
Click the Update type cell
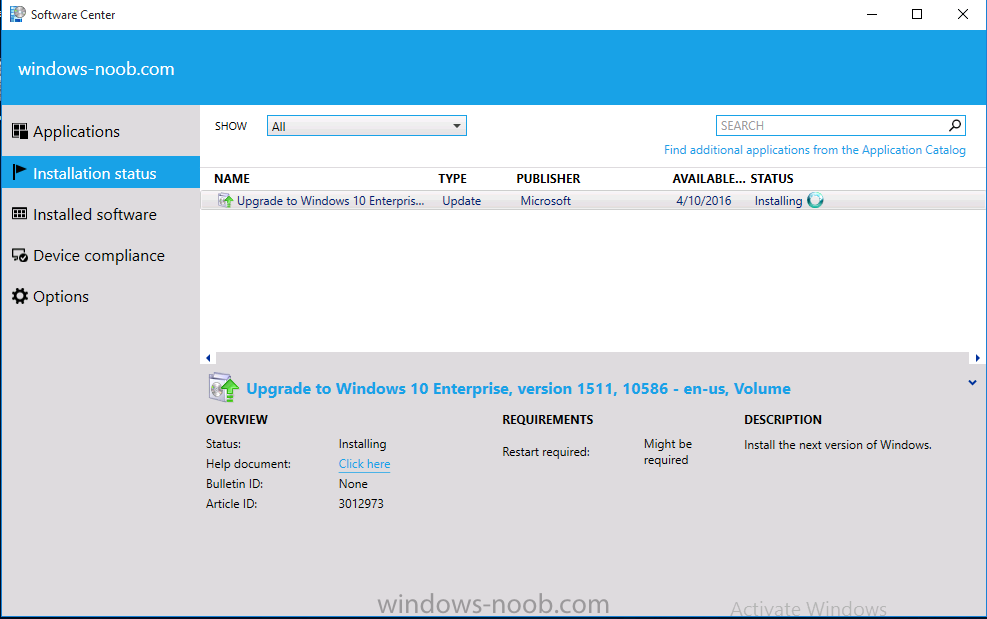tap(461, 201)
